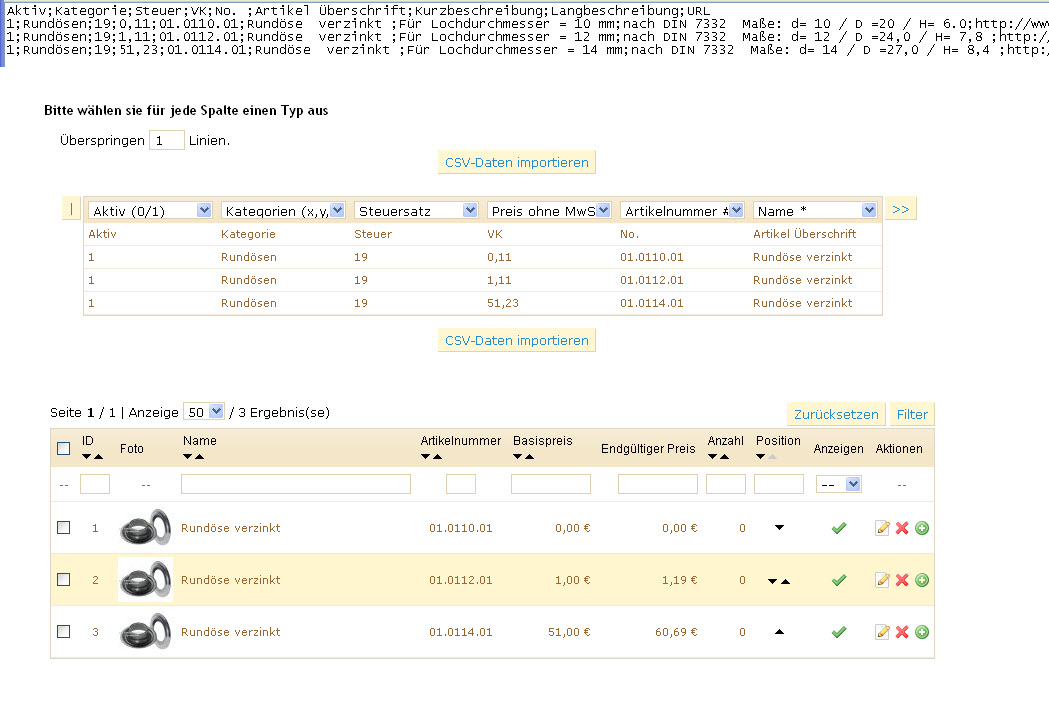Toggle select-all checkbox in table header
1049x719 pixels.
click(x=64, y=449)
